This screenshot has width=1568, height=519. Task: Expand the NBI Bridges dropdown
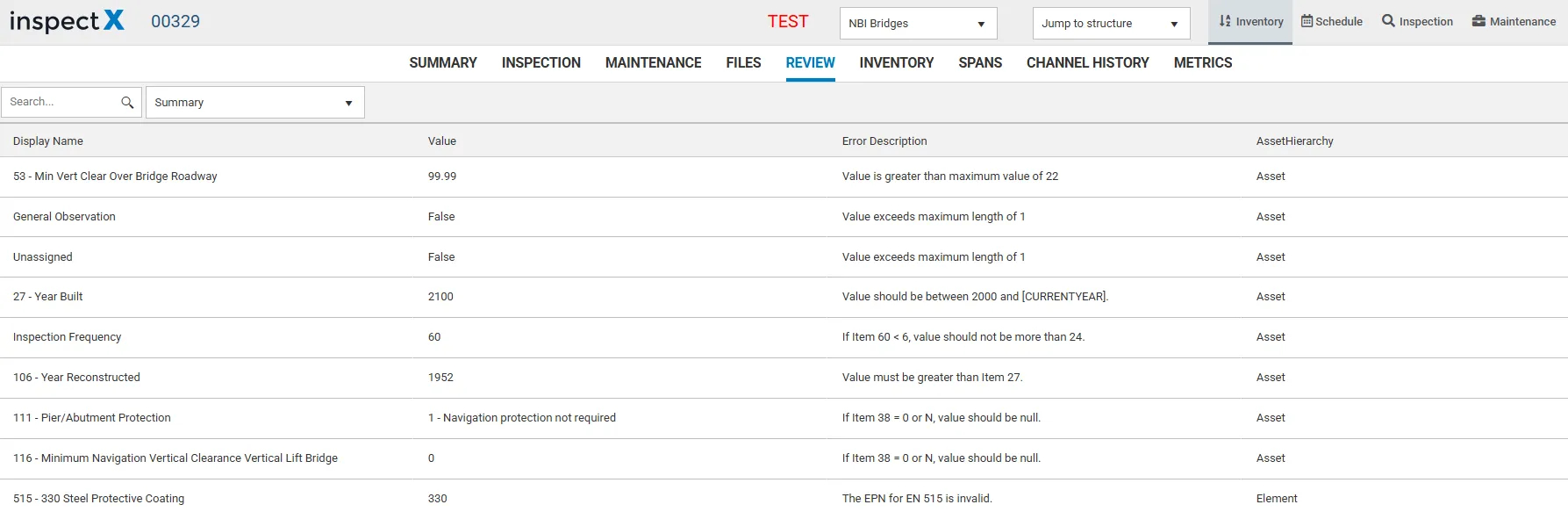tap(918, 24)
